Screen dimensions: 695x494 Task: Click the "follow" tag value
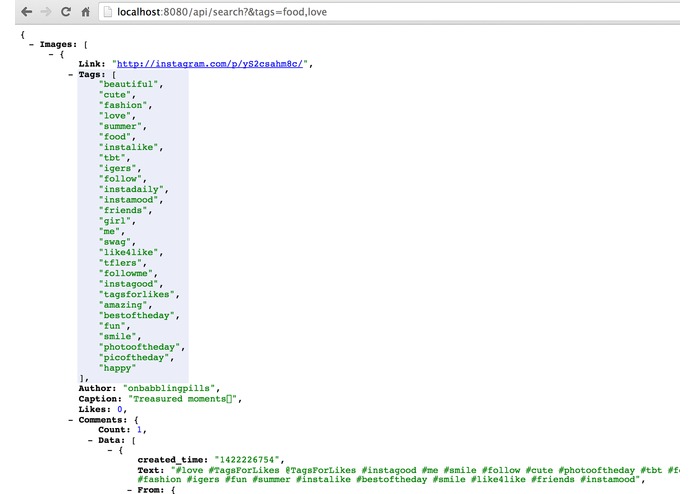(121, 179)
